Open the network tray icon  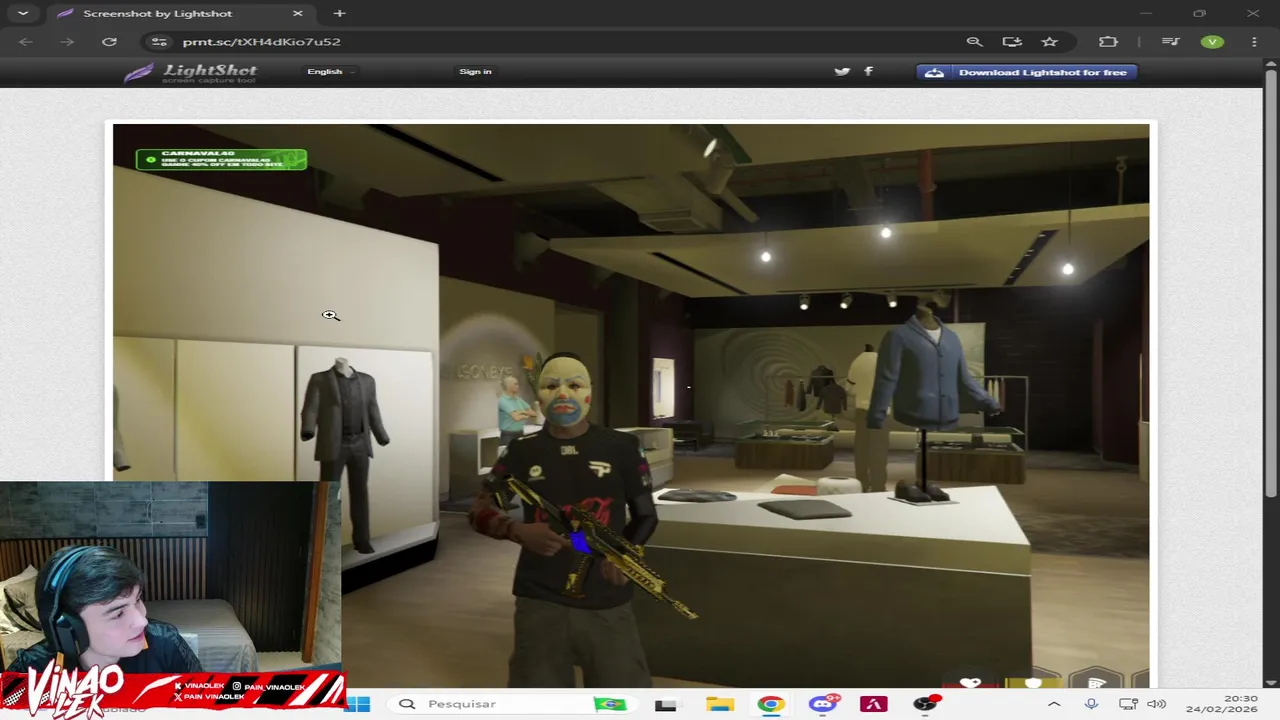1128,704
